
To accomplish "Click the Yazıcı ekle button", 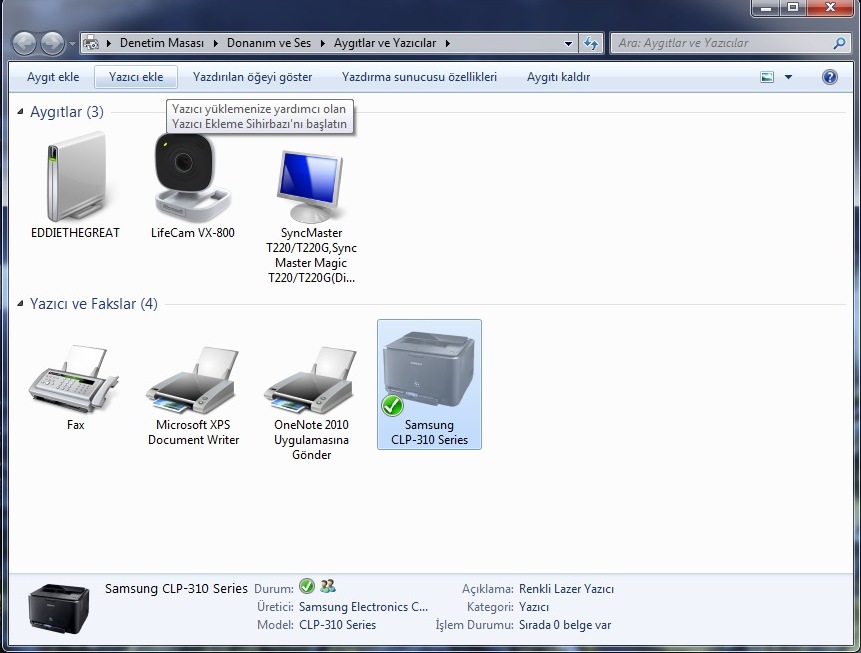I will click(135, 76).
